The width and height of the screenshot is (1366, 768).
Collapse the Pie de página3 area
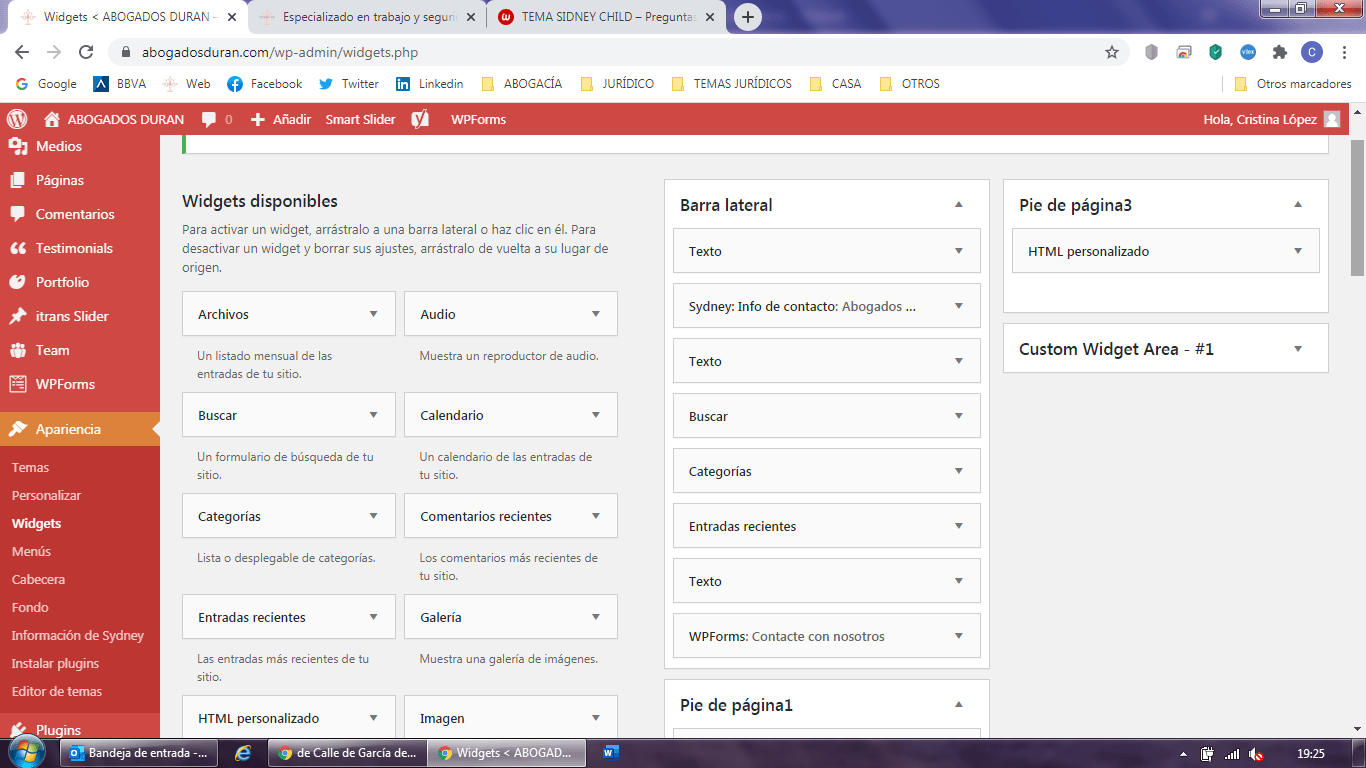[1297, 204]
